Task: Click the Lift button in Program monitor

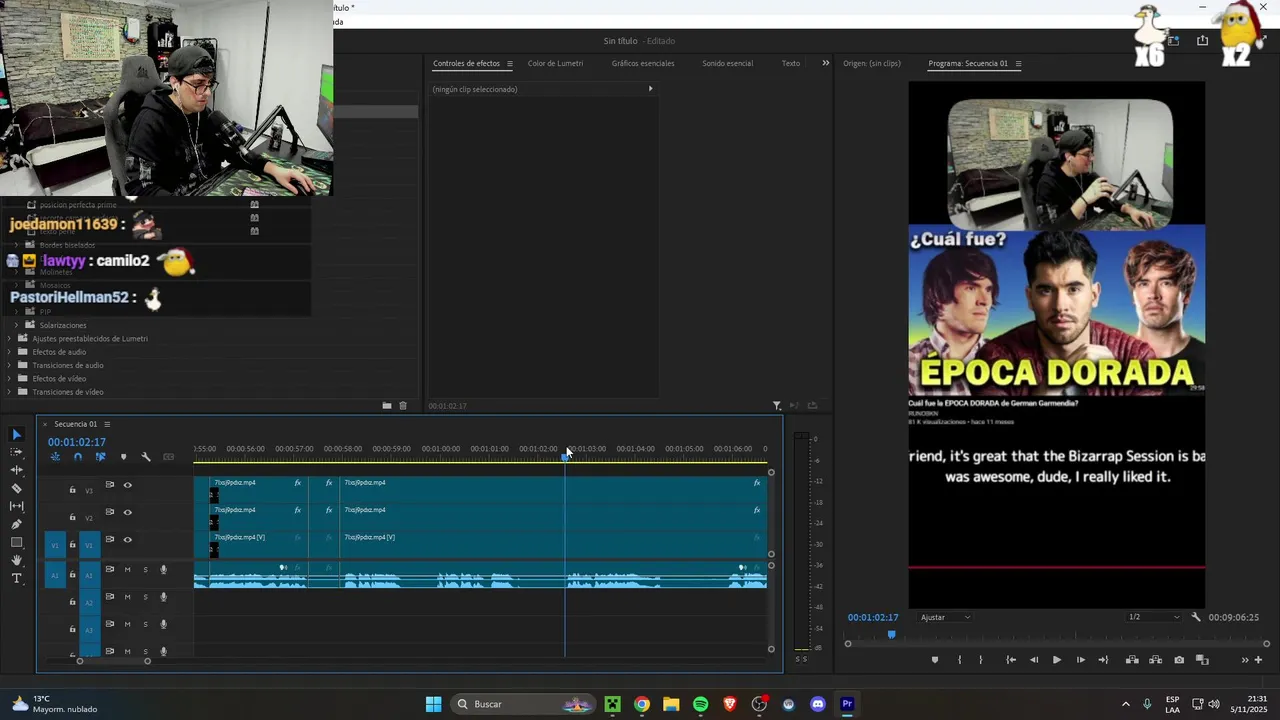Action: 1132,660
